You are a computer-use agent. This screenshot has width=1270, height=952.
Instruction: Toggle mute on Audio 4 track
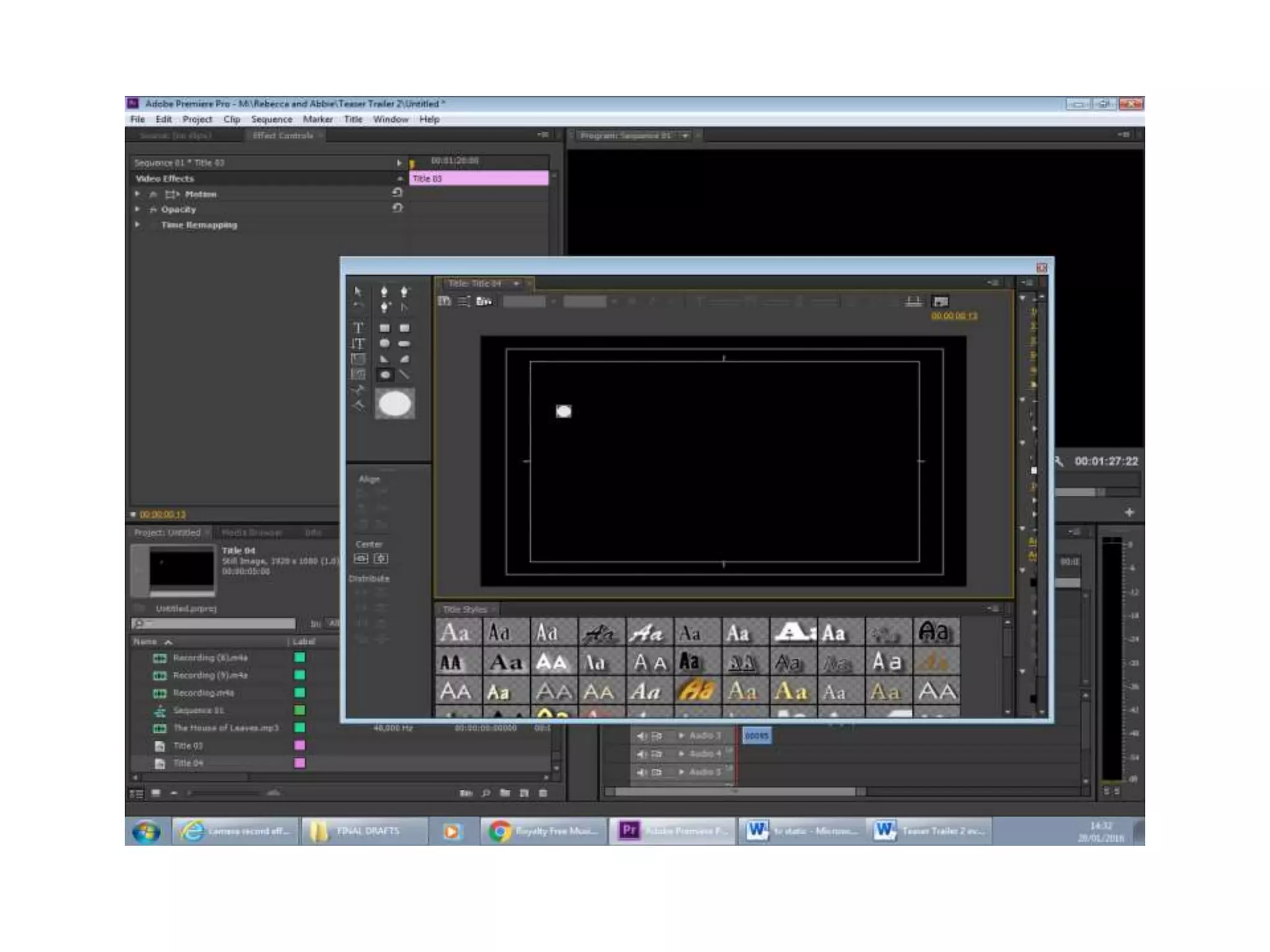tap(642, 754)
